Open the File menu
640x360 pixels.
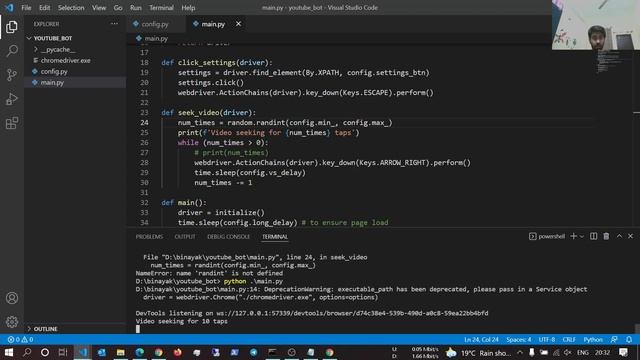click(26, 8)
